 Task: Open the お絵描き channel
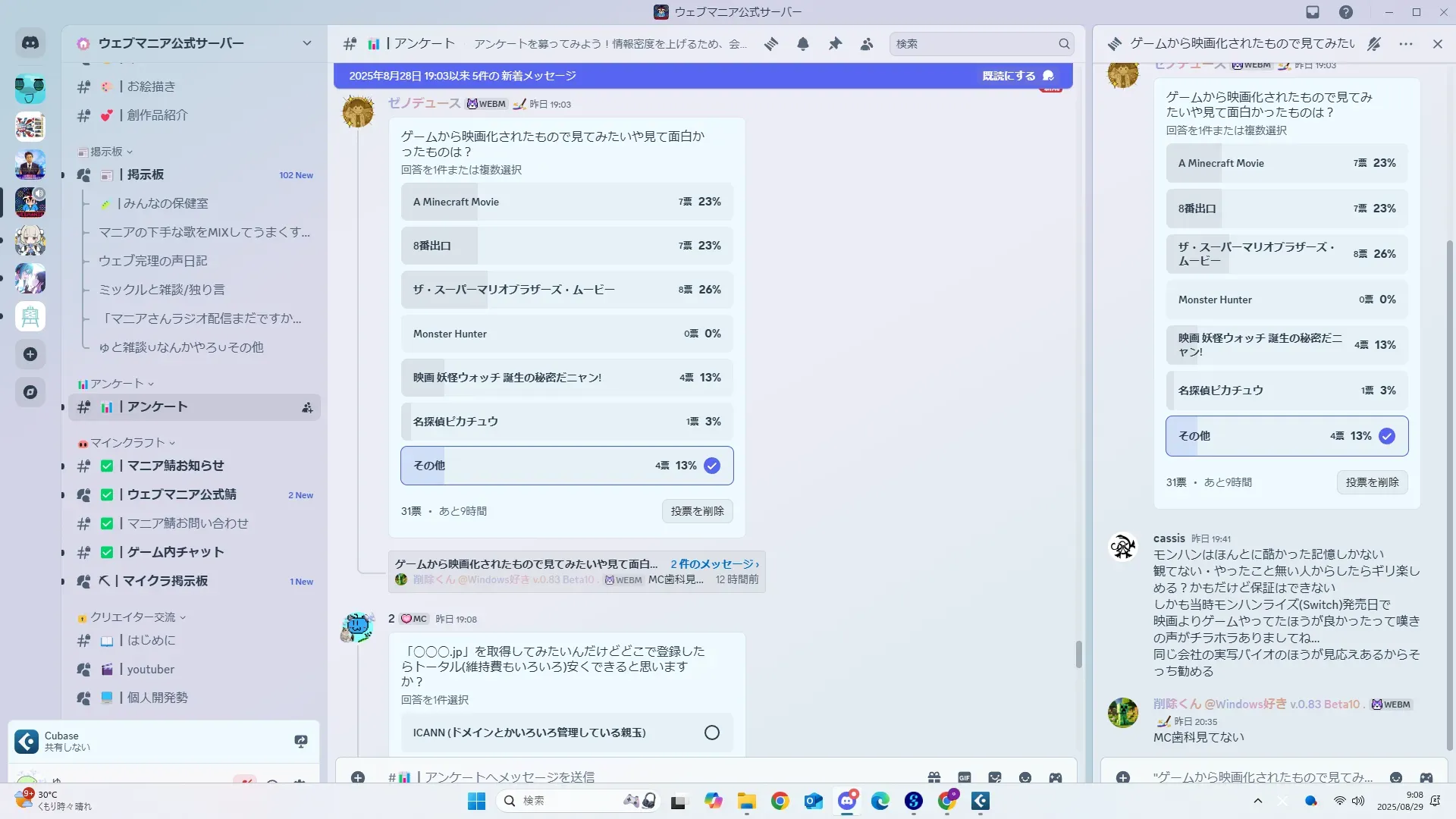click(x=151, y=86)
